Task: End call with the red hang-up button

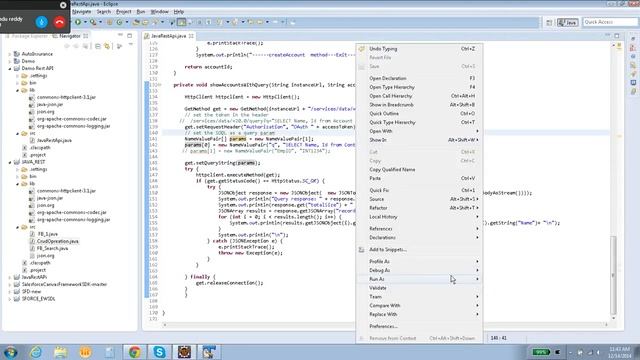Action: [60, 22]
